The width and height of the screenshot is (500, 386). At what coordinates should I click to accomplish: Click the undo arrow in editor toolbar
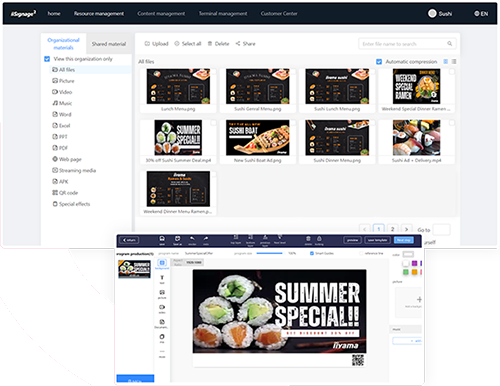tap(192, 240)
